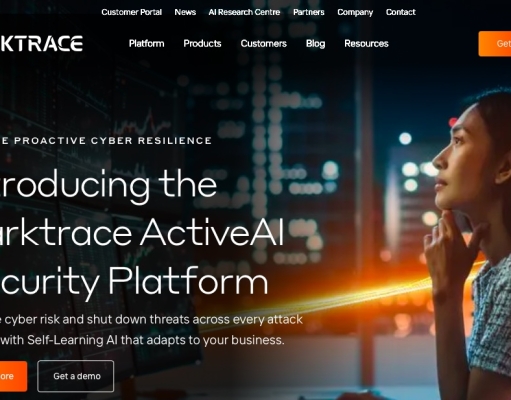The height and width of the screenshot is (400, 511).
Task: Open the Company menu
Action: point(355,12)
